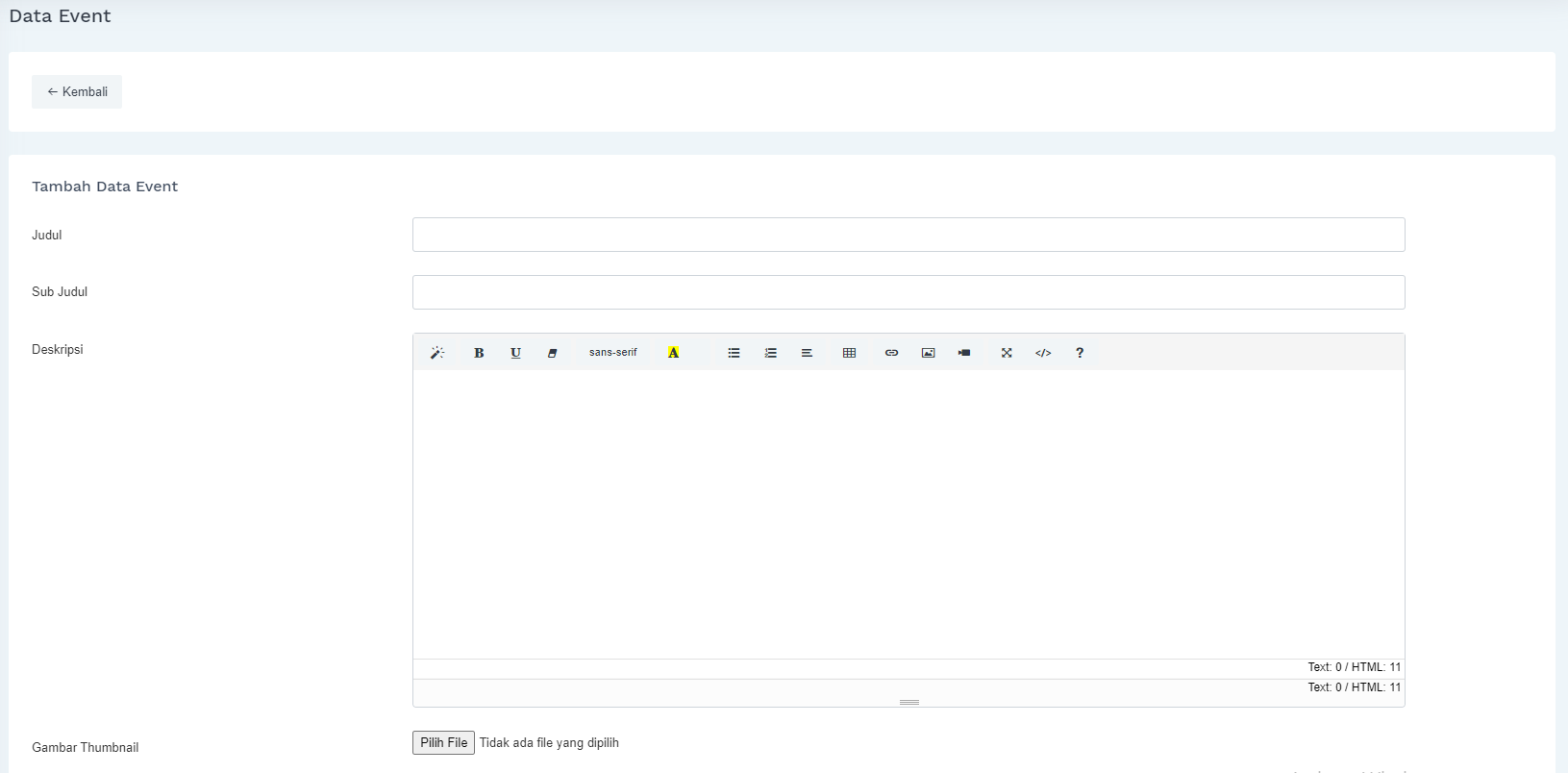Viewport: 1568px width, 773px height.
Task: Insert a hyperlink via link icon
Action: (891, 353)
